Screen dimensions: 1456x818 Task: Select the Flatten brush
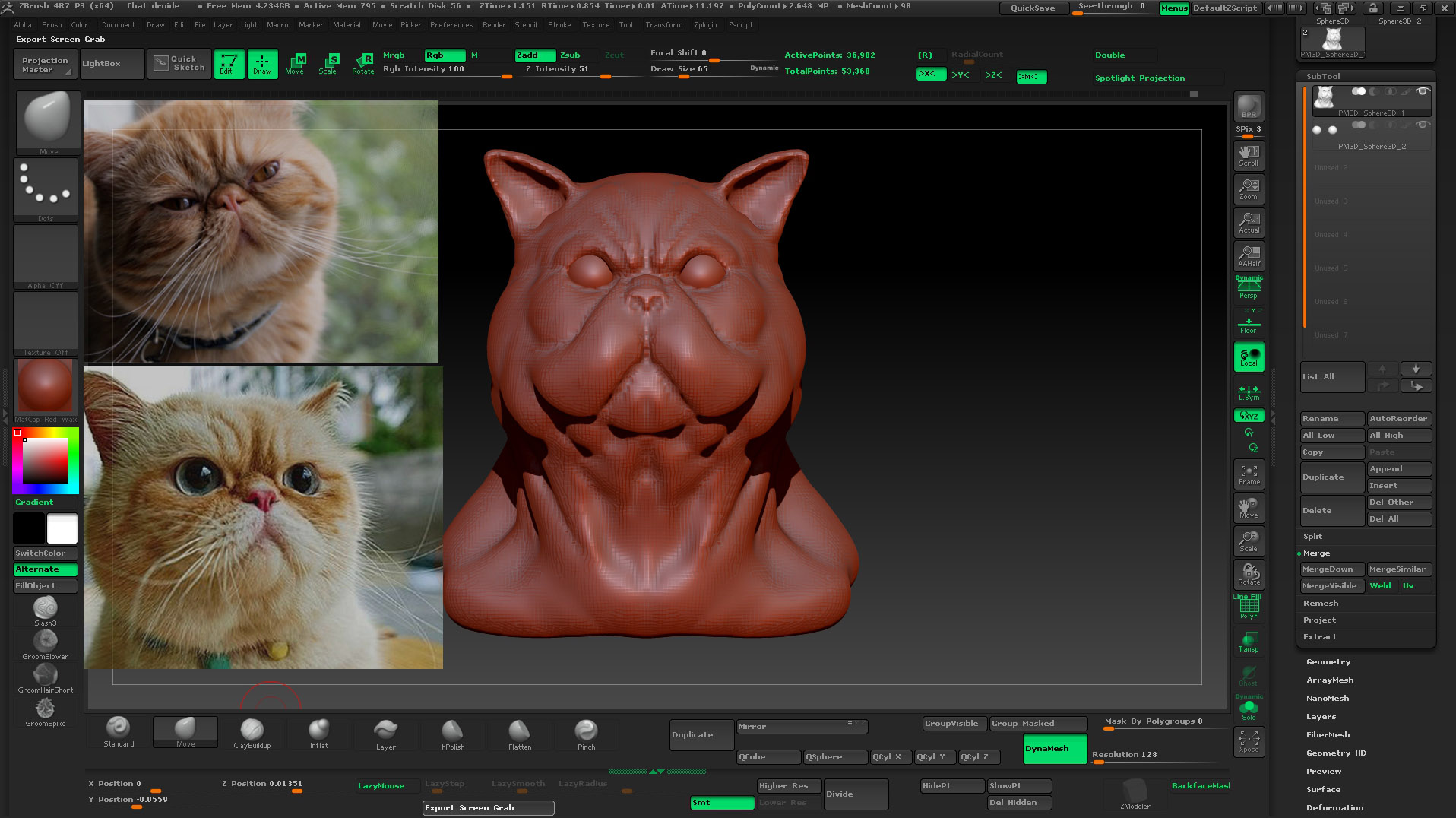click(520, 732)
